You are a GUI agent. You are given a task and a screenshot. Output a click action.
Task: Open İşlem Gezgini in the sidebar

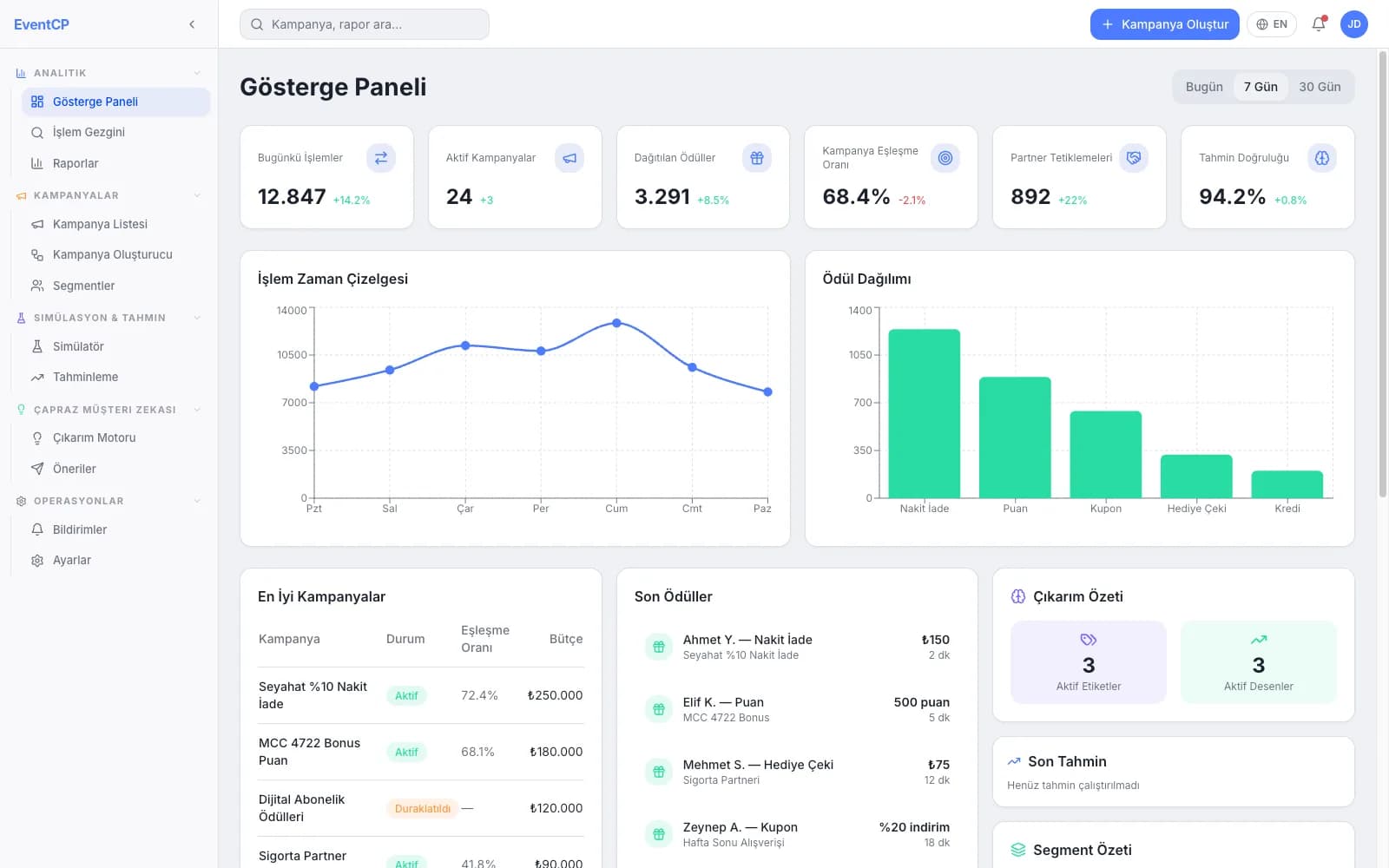(x=115, y=132)
